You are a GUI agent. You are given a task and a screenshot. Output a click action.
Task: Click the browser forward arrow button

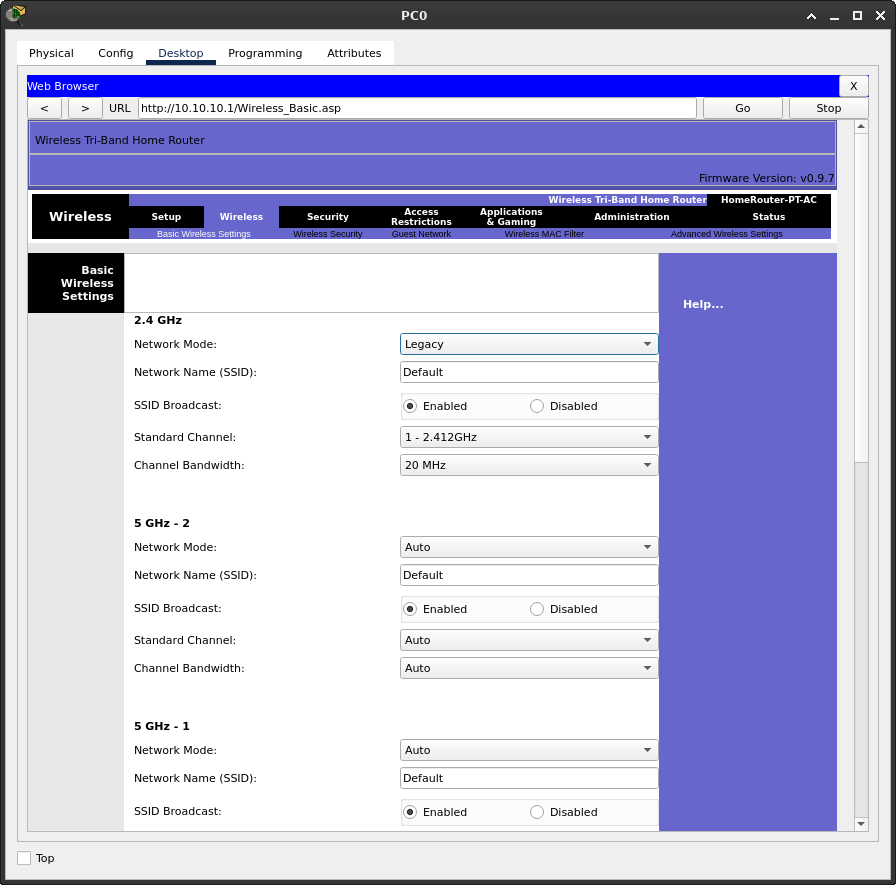point(85,108)
